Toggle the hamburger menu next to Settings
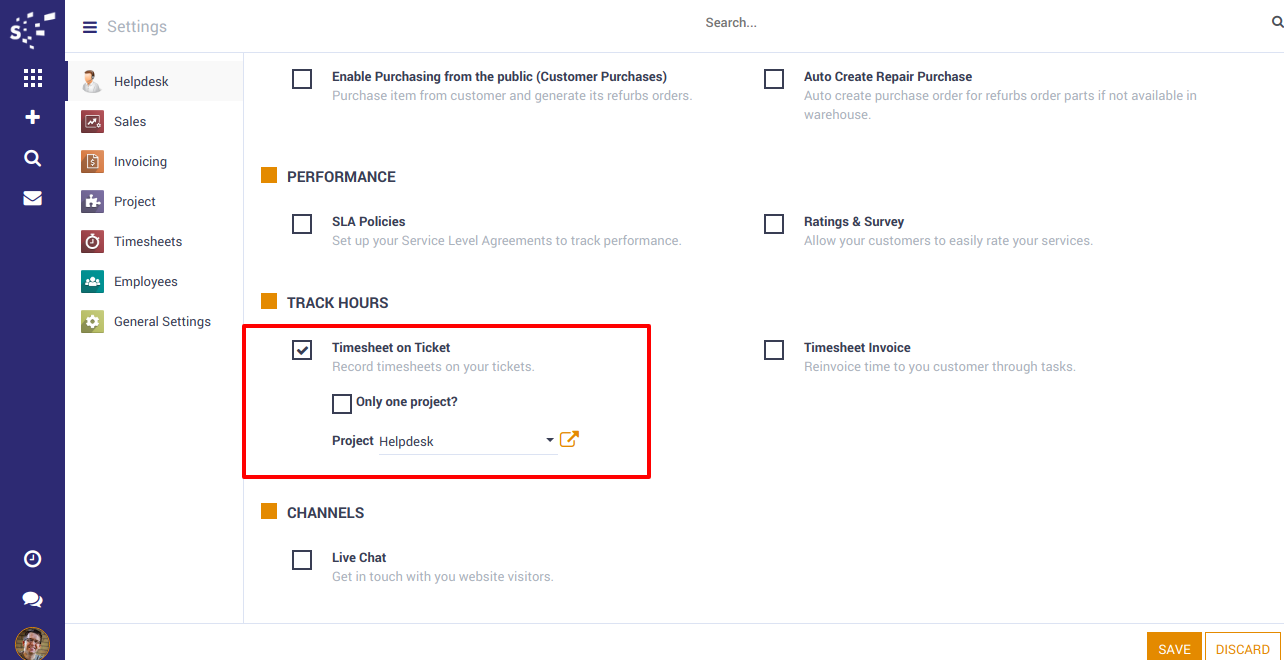This screenshot has height=660, width=1284. click(x=90, y=27)
